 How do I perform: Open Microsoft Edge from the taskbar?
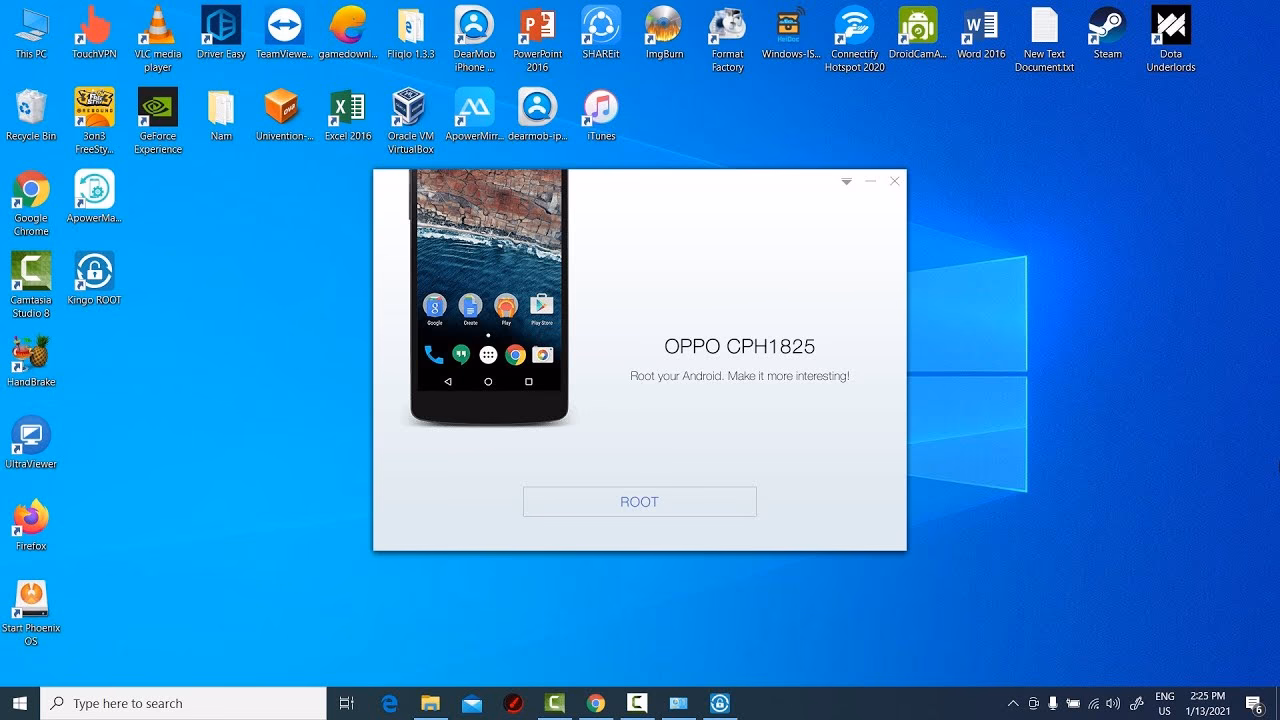pos(390,703)
